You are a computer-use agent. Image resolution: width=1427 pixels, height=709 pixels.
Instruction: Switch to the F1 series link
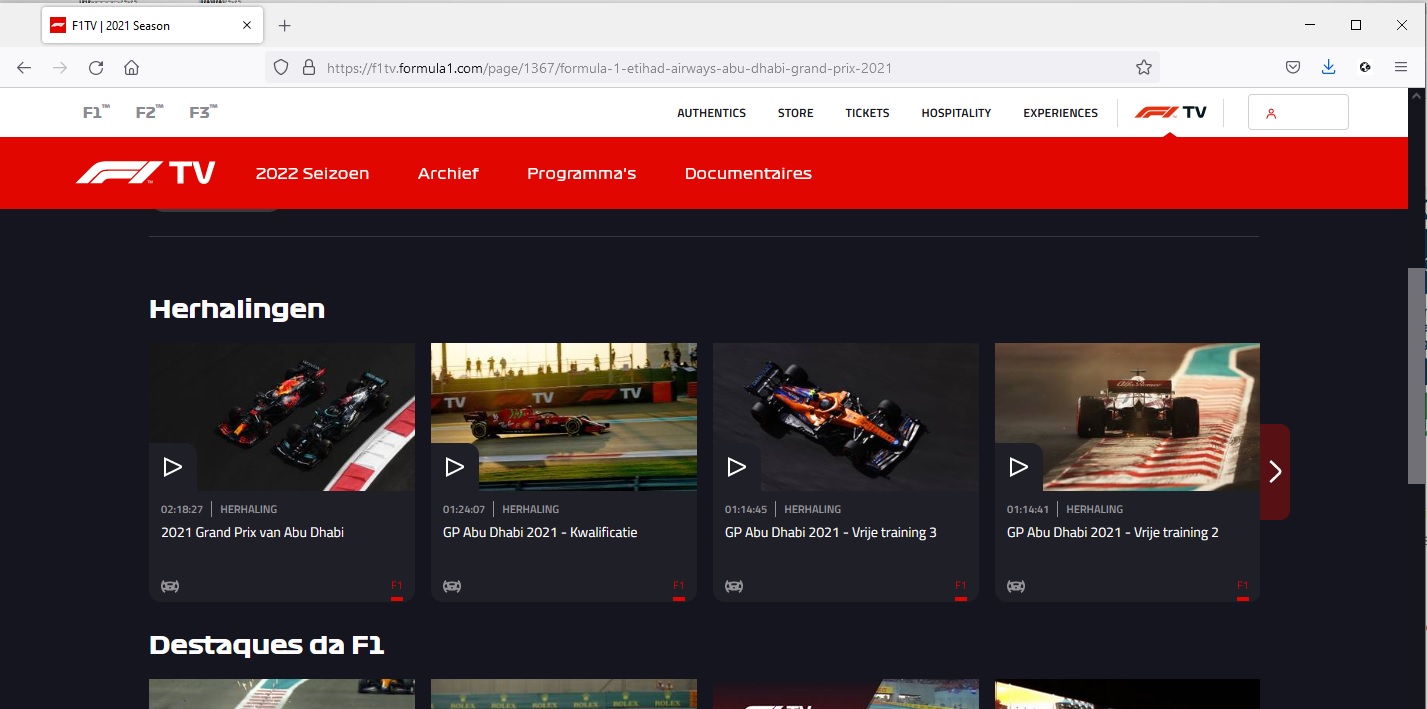click(96, 112)
